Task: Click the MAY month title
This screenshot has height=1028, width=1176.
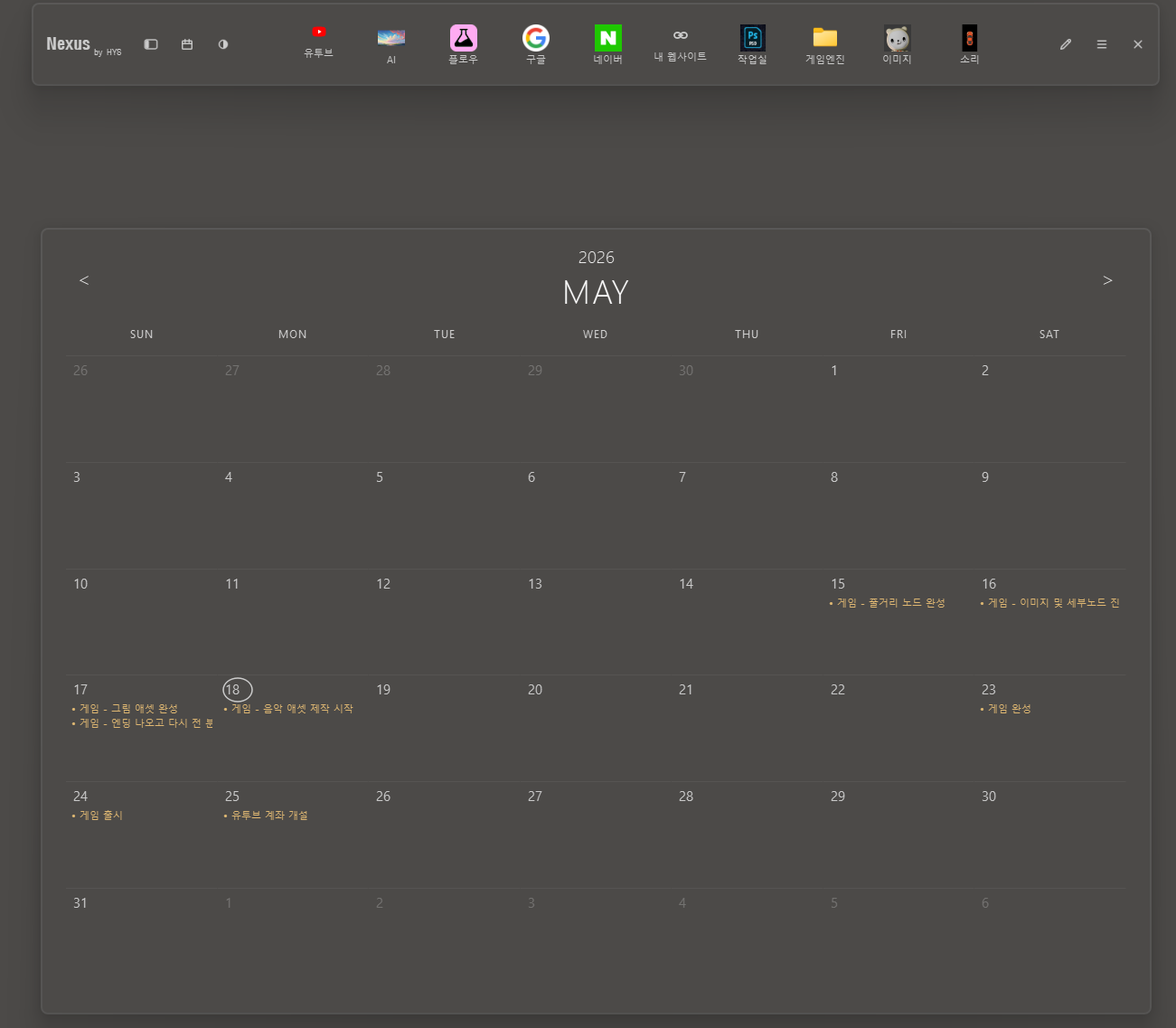Action: 596,292
